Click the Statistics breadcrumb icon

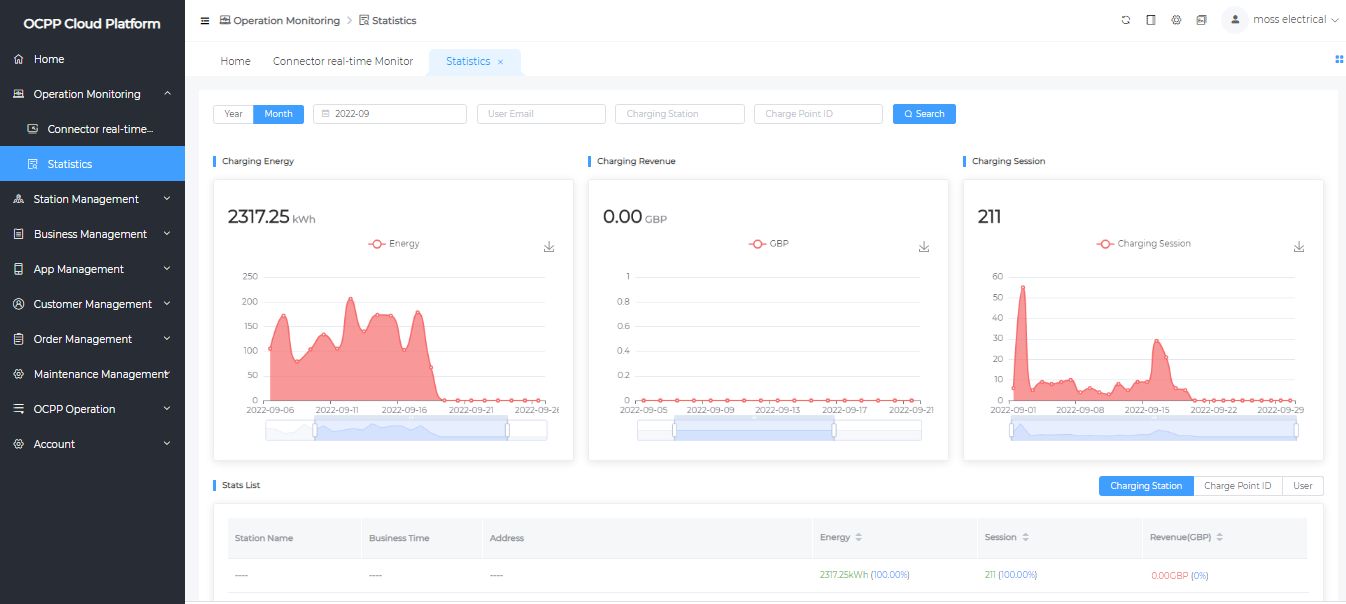(364, 20)
